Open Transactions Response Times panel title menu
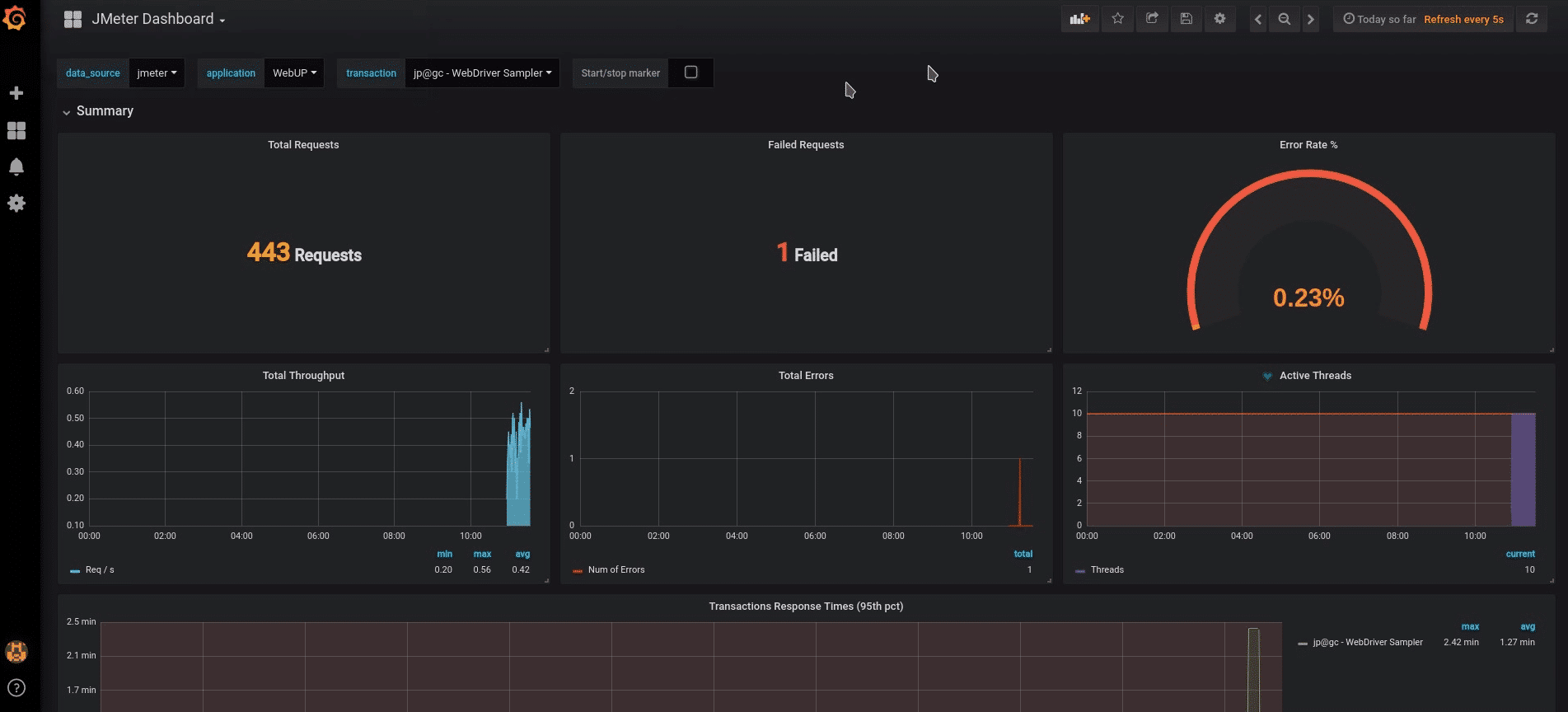Image resolution: width=1568 pixels, height=712 pixels. pos(806,606)
